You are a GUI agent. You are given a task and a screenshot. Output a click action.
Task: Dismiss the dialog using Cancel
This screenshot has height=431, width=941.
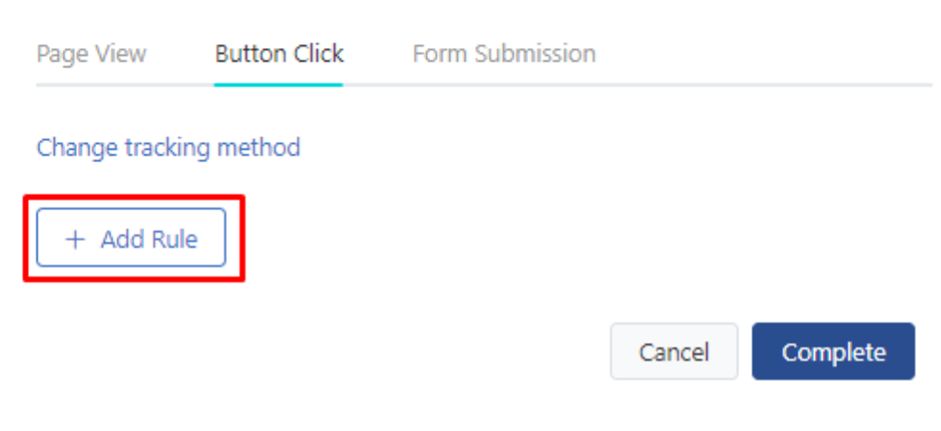[673, 352]
